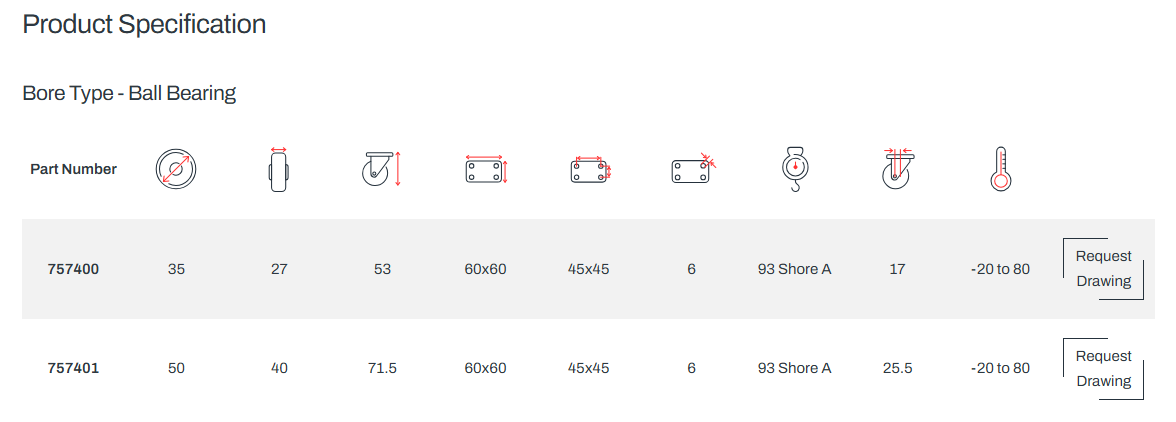Click the swivel offset castor icon

pyautogui.click(x=898, y=169)
